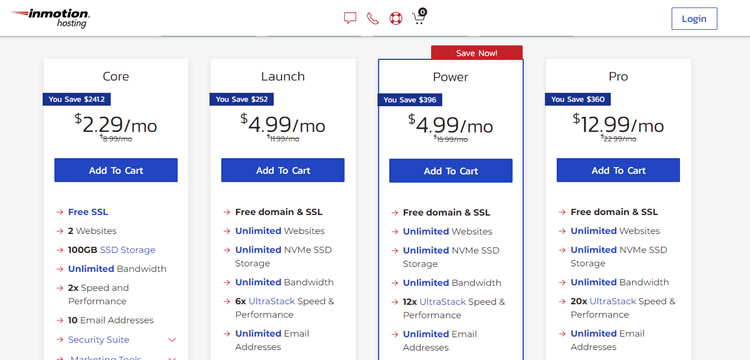Click the phone call icon

click(x=373, y=18)
